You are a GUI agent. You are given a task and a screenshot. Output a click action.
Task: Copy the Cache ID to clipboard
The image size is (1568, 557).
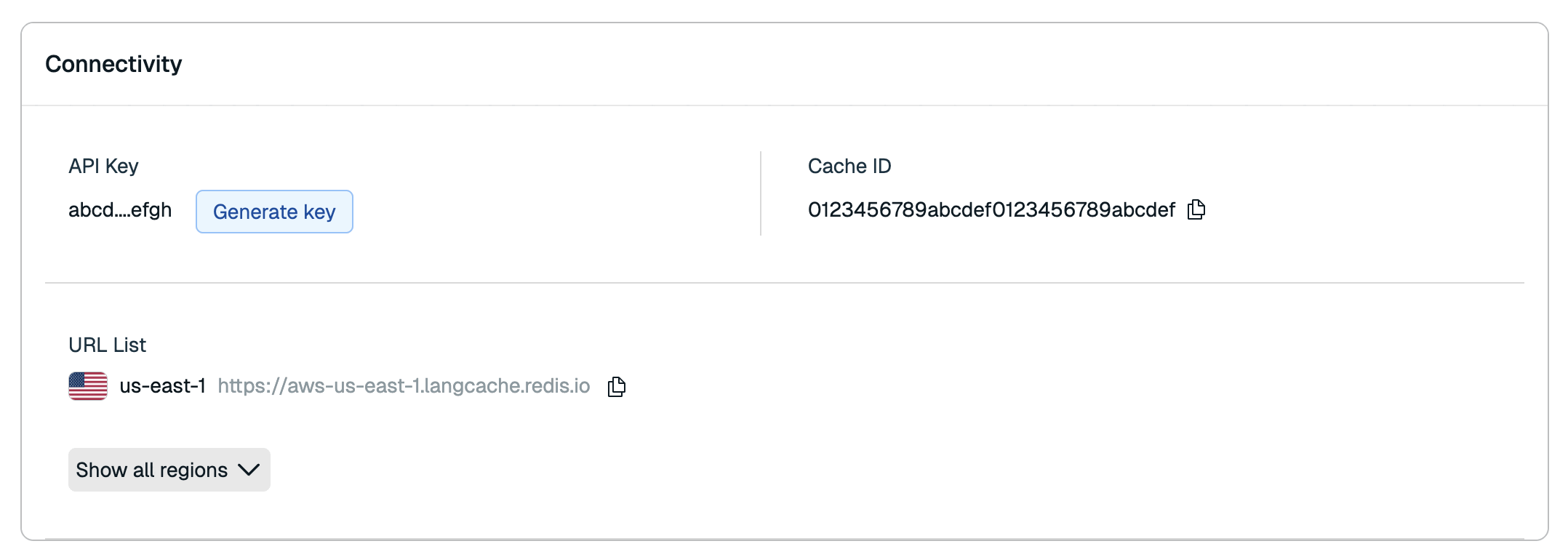tap(1196, 209)
